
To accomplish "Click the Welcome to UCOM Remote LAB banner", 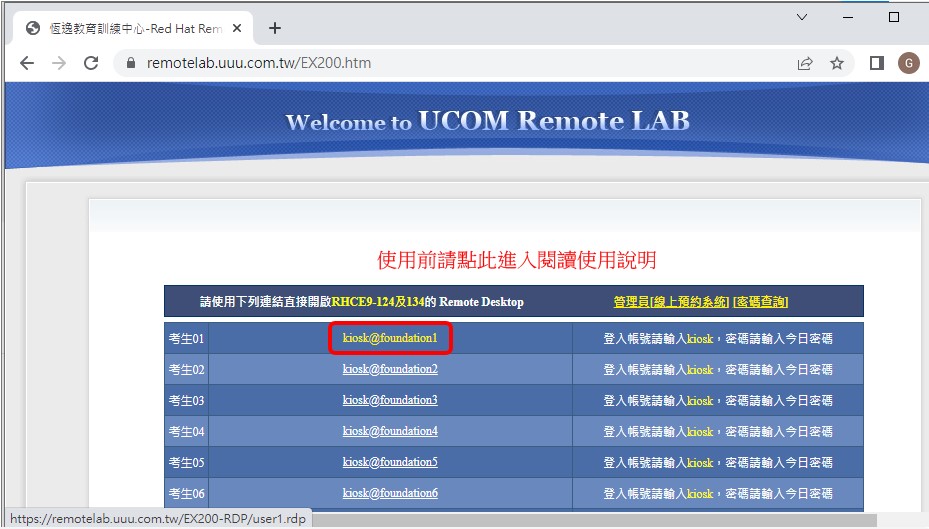I will [488, 121].
